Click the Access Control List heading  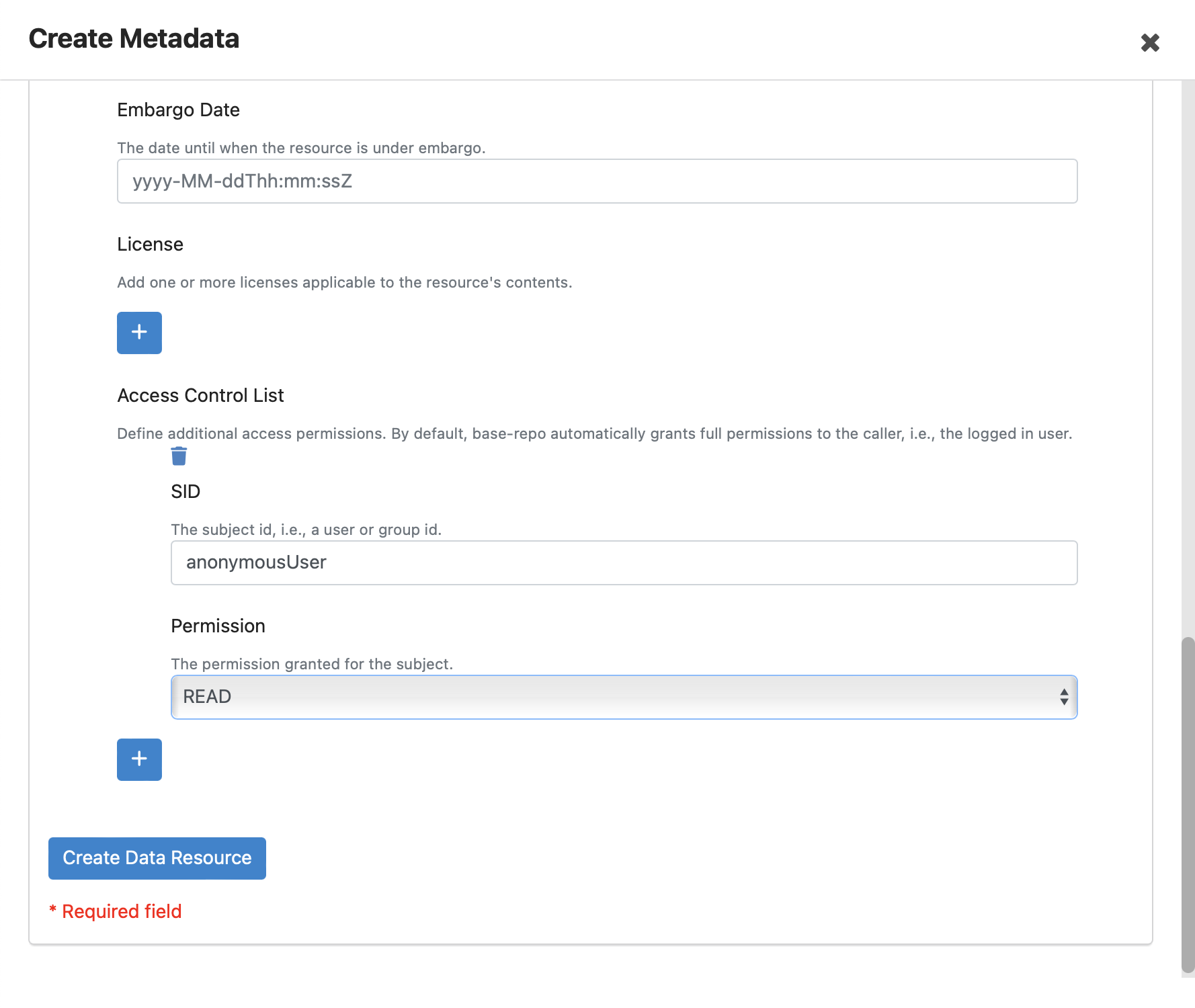(200, 395)
